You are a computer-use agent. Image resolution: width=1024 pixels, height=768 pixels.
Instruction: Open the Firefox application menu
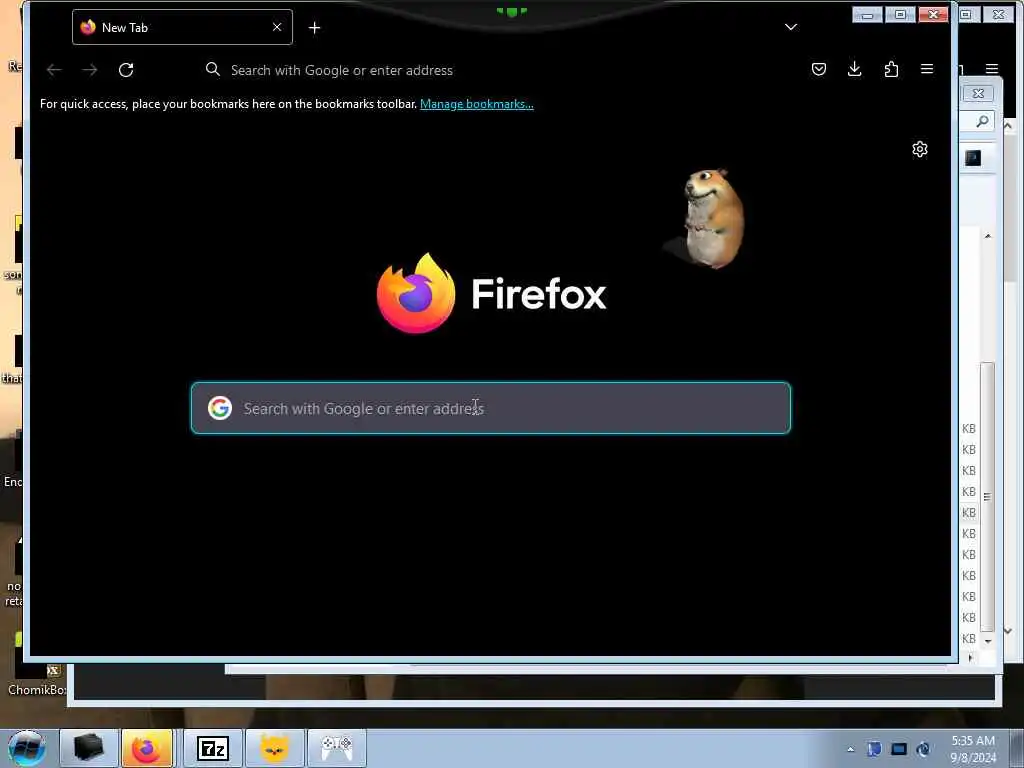[927, 69]
